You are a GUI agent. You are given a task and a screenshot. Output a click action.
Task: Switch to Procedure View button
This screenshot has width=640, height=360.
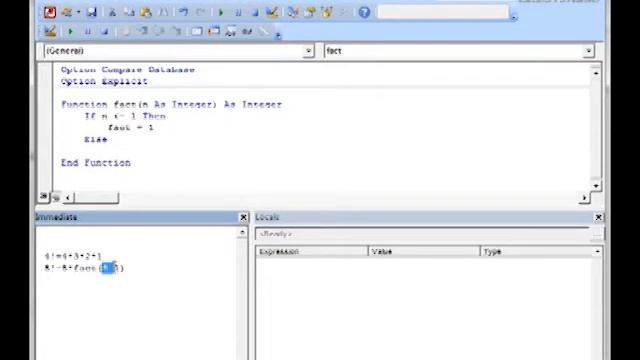pyautogui.click(x=43, y=197)
